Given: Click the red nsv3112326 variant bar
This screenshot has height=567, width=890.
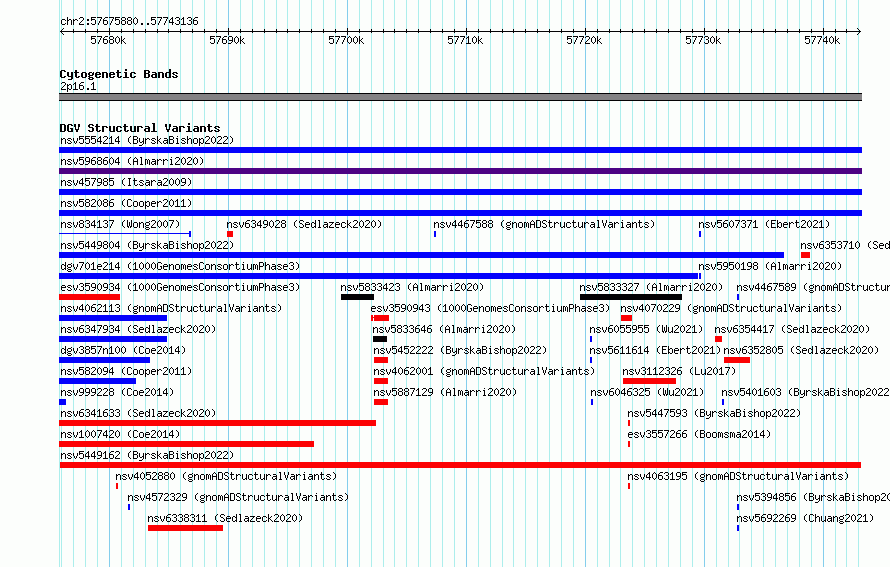Looking at the screenshot, I should (649, 381).
